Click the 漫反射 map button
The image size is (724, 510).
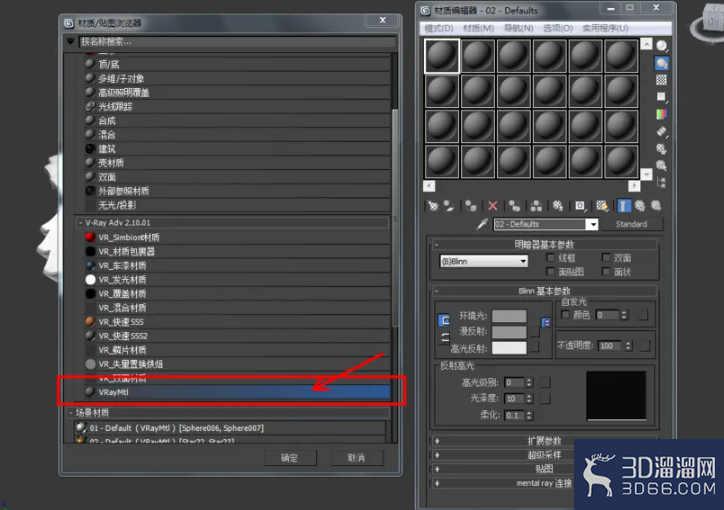click(535, 332)
